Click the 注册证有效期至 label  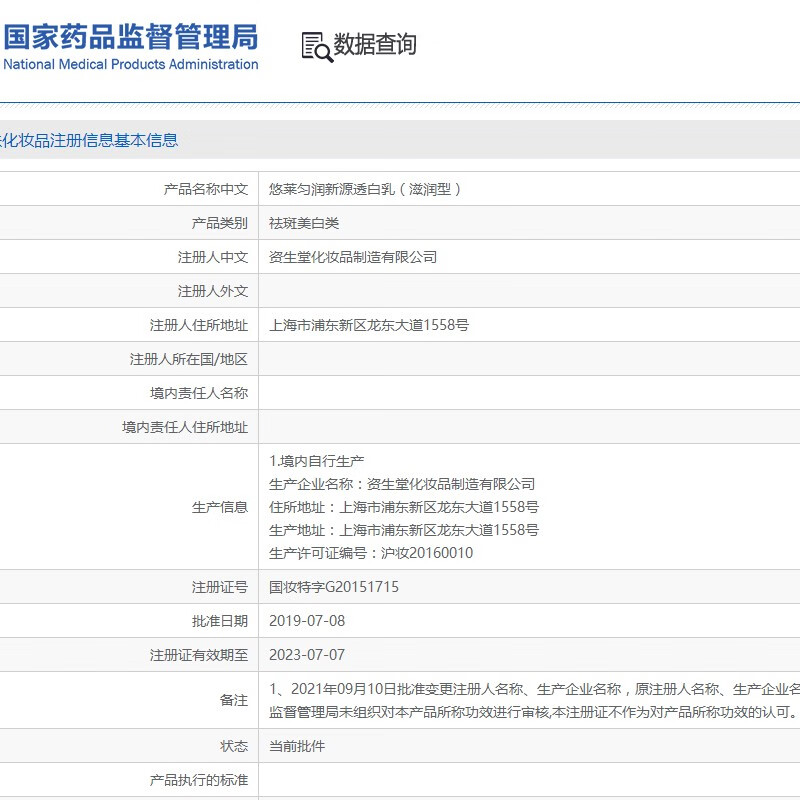tap(199, 655)
